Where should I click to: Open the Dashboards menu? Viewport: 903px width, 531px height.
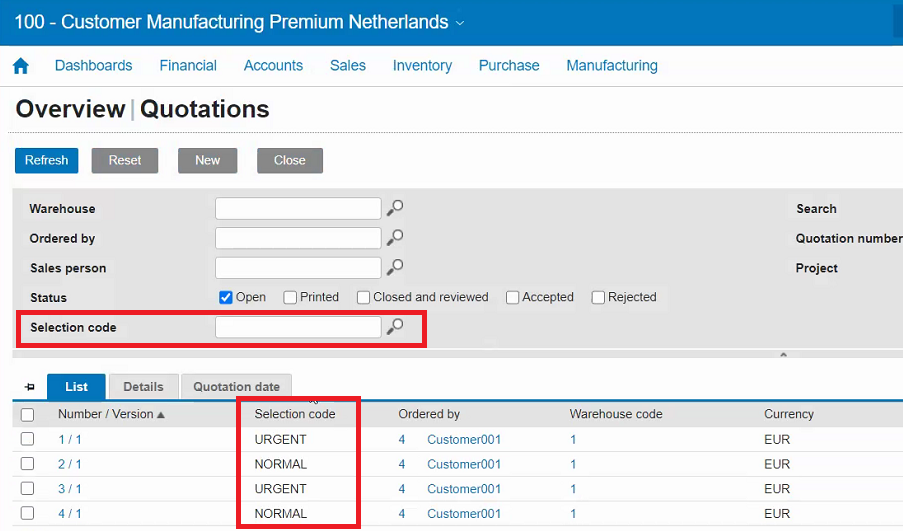[x=93, y=66]
